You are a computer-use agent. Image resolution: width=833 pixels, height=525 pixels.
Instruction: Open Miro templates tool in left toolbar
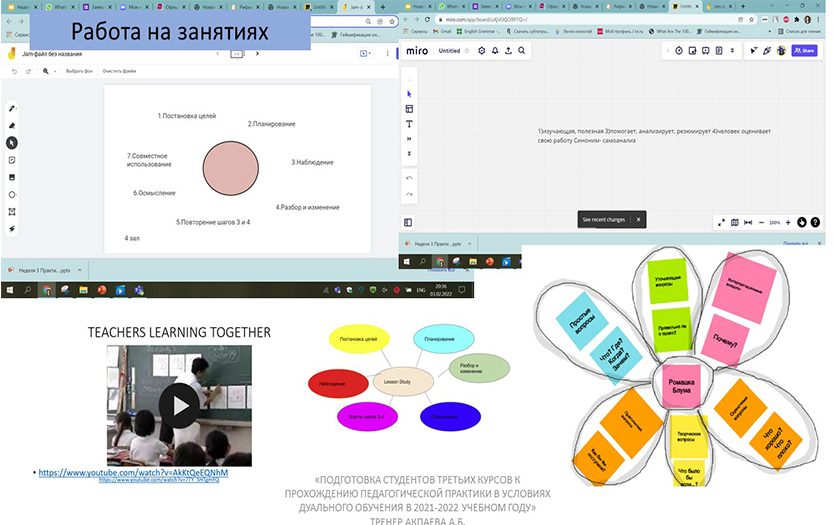409,109
